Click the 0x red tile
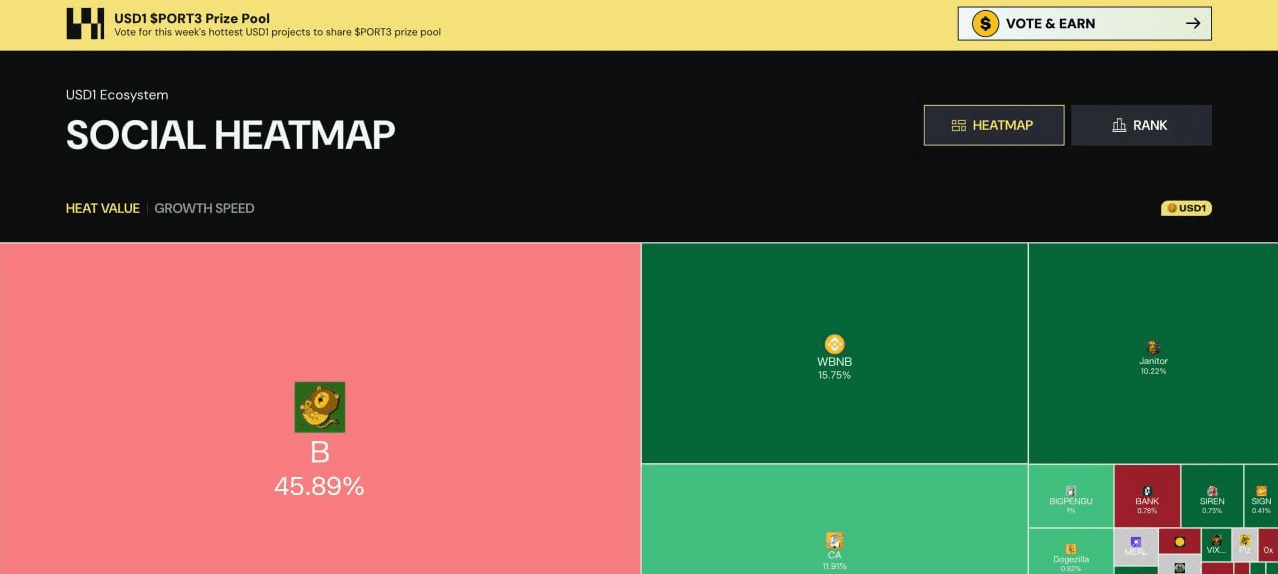The height and width of the screenshot is (574, 1278). [x=1269, y=546]
